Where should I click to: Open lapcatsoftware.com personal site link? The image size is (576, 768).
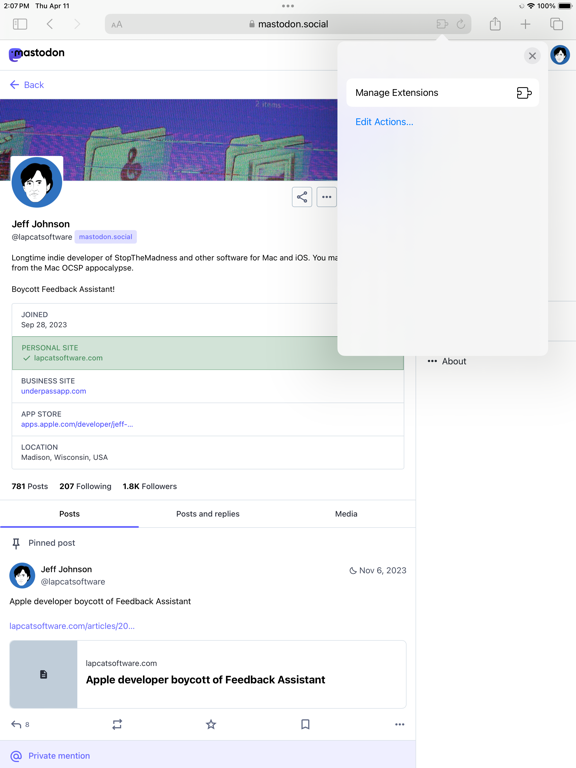tap(68, 358)
